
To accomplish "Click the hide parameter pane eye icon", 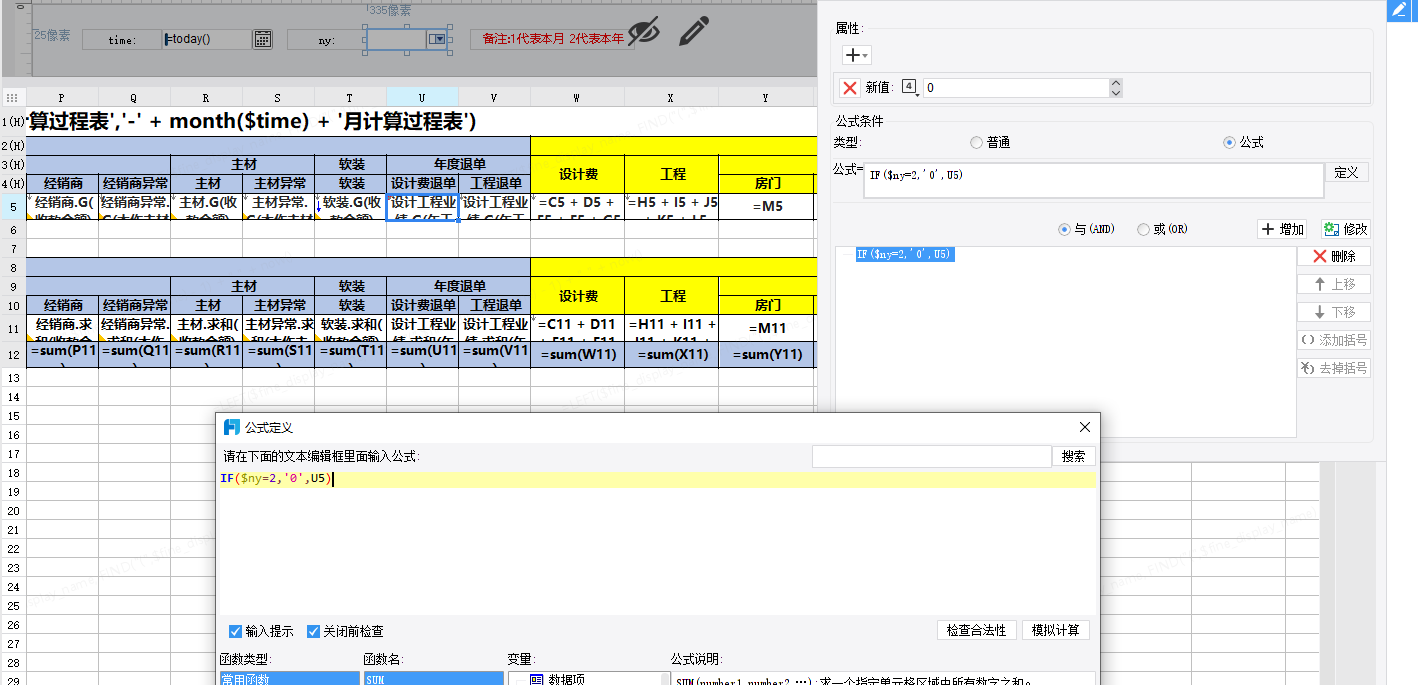I will 646,30.
